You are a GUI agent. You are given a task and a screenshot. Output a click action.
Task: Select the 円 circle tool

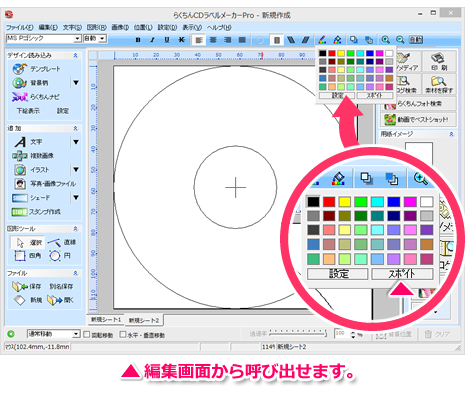60,256
